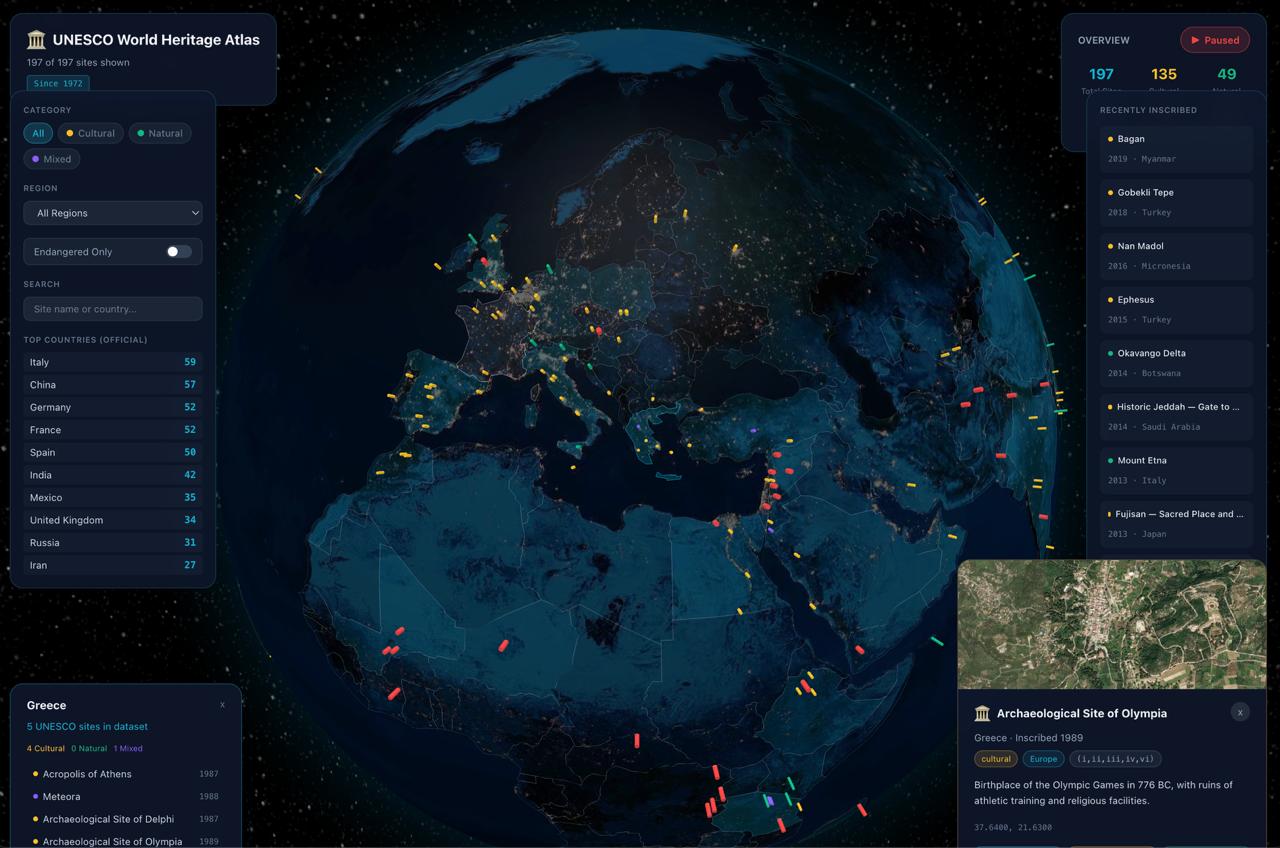Select the Natural category filter chip
Image resolution: width=1280 pixels, height=848 pixels.
159,133
